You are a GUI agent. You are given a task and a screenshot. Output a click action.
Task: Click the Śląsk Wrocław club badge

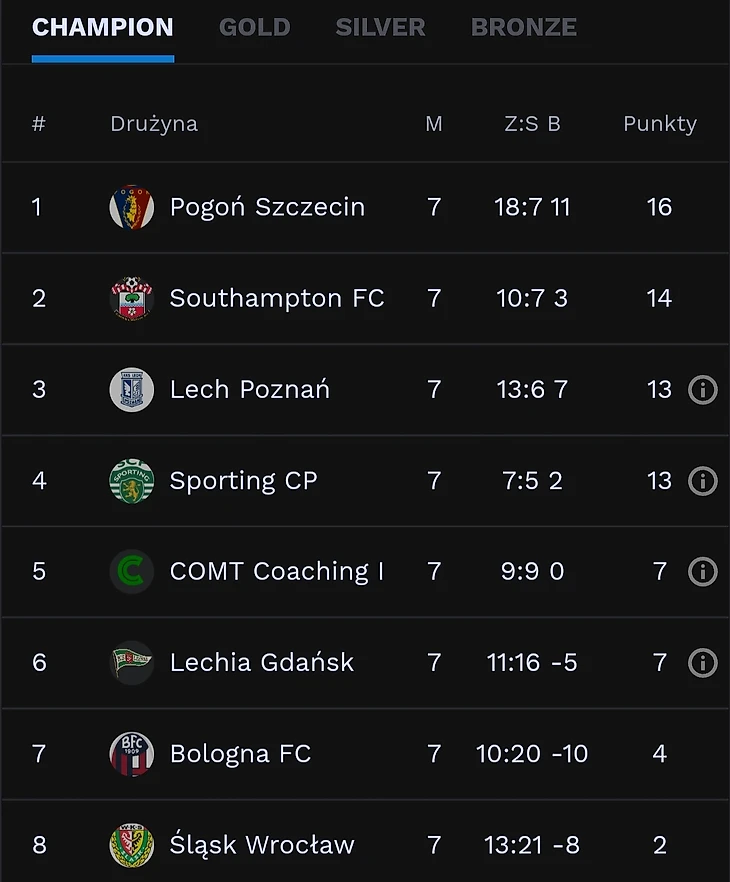[x=131, y=845]
